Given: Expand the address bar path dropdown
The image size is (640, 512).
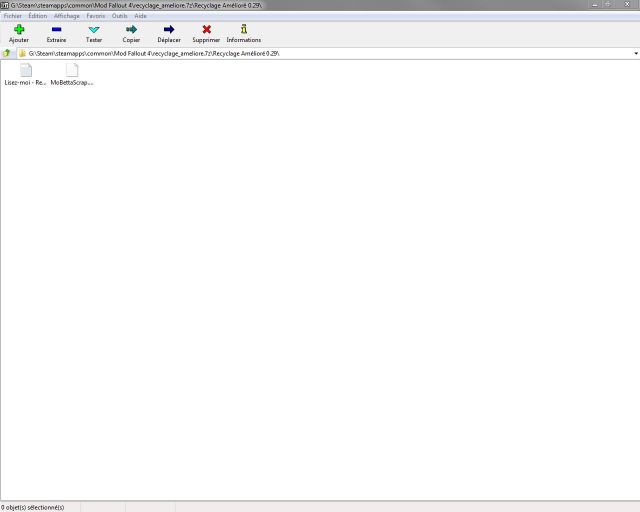Looking at the screenshot, I should (636, 53).
